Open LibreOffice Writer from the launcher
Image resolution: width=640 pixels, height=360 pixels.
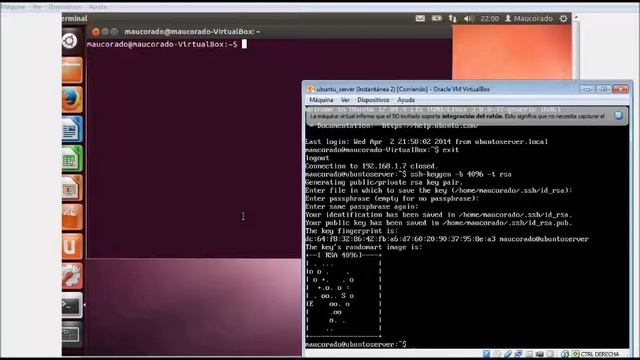(72, 129)
